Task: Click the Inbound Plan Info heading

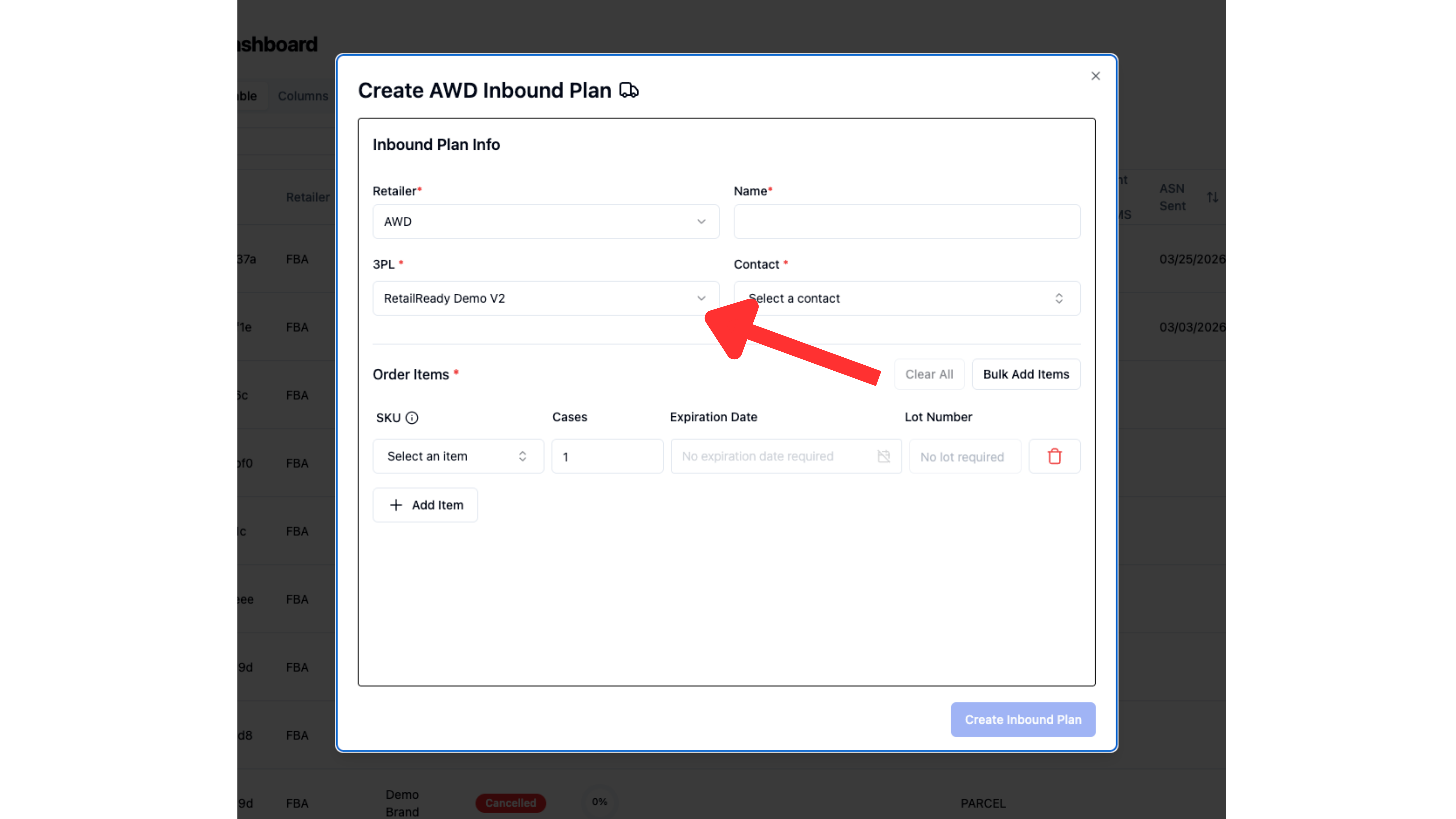Action: (x=436, y=145)
